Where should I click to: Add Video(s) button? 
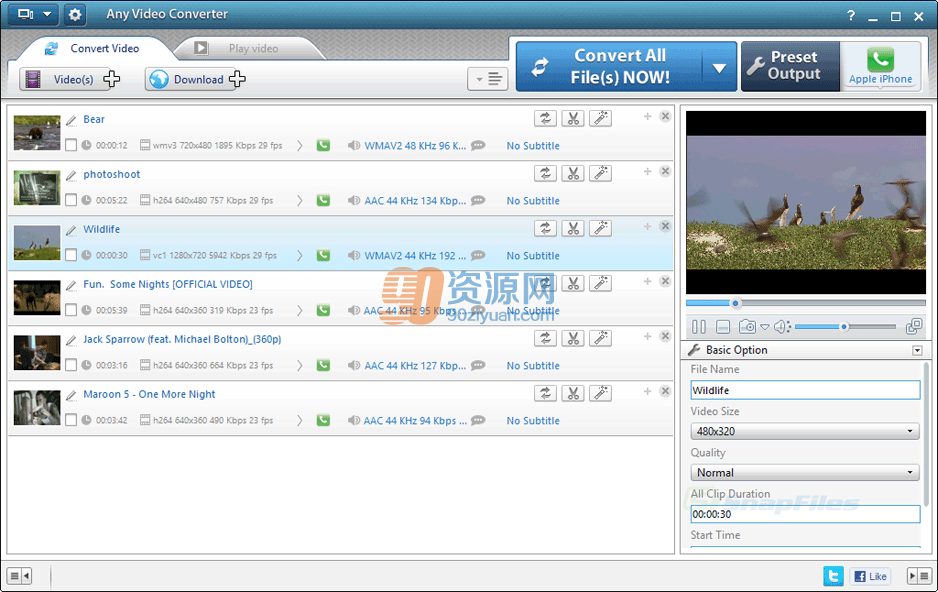point(71,79)
